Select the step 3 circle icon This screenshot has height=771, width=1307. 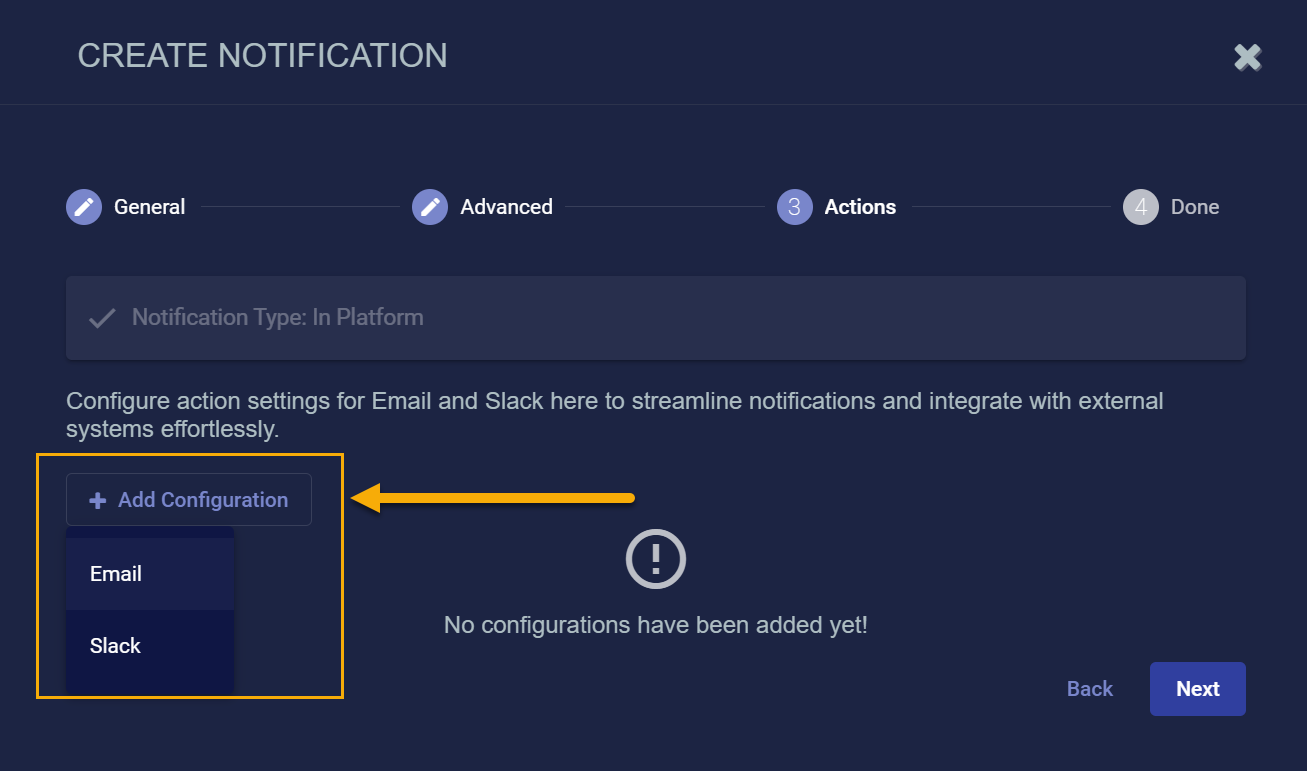click(794, 207)
